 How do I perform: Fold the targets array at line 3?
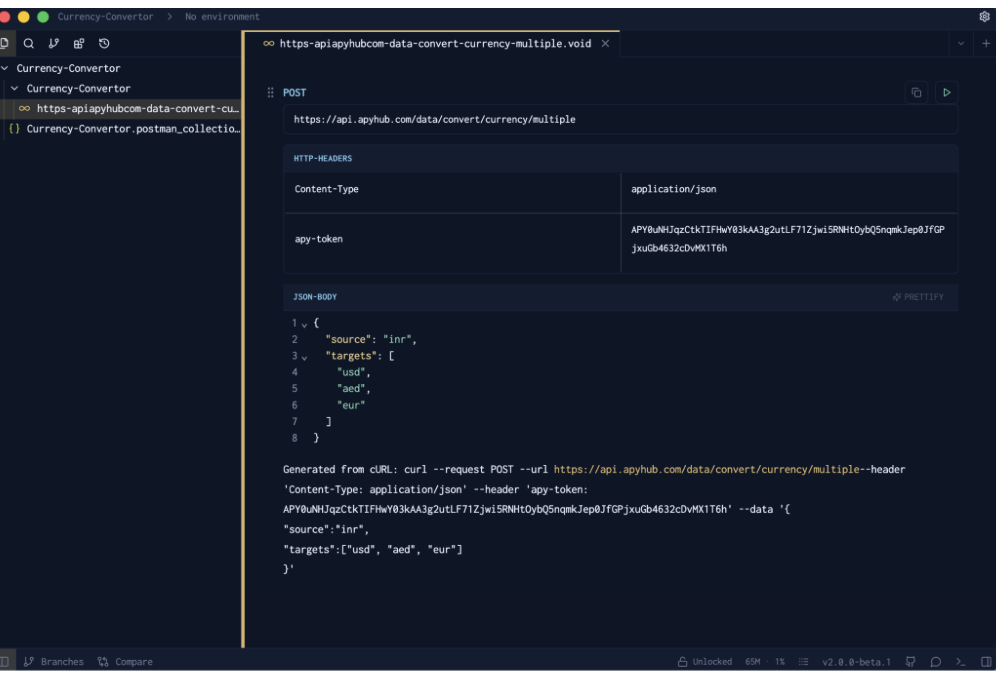click(x=304, y=357)
